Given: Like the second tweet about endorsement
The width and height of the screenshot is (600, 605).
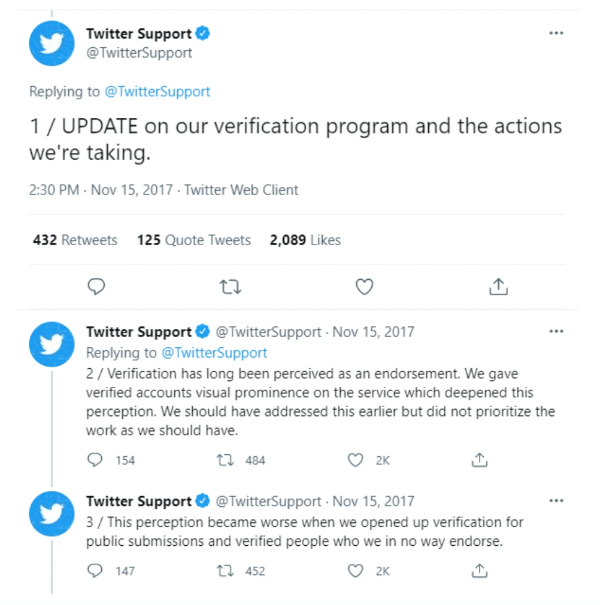Looking at the screenshot, I should 355,460.
